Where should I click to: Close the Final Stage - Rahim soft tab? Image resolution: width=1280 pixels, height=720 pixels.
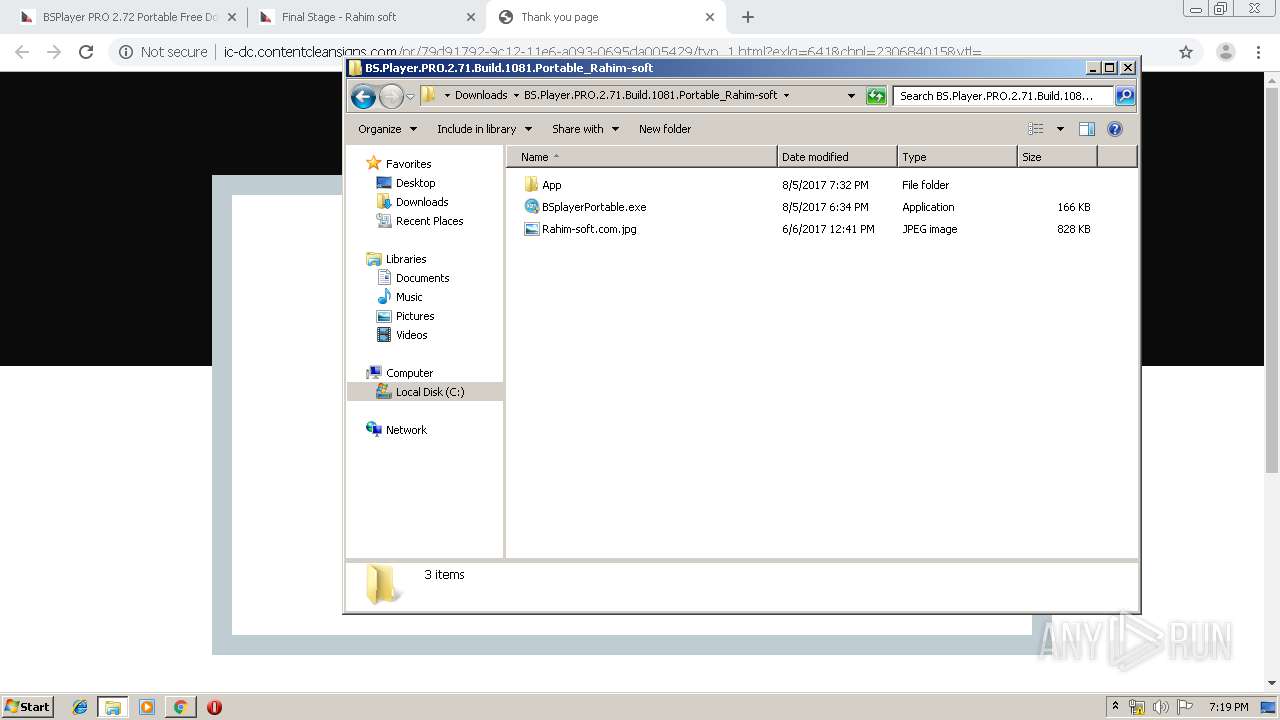[471, 17]
